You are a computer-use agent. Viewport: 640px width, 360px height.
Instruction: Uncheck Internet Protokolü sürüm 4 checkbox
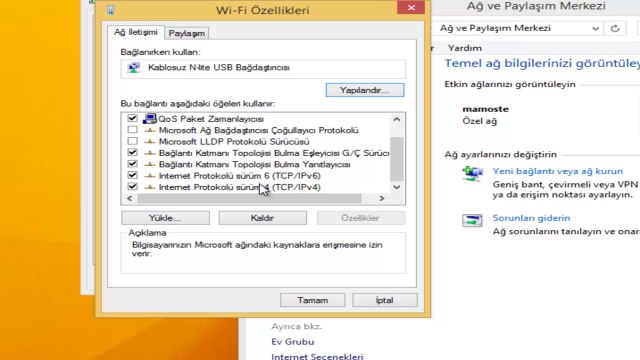click(x=132, y=187)
